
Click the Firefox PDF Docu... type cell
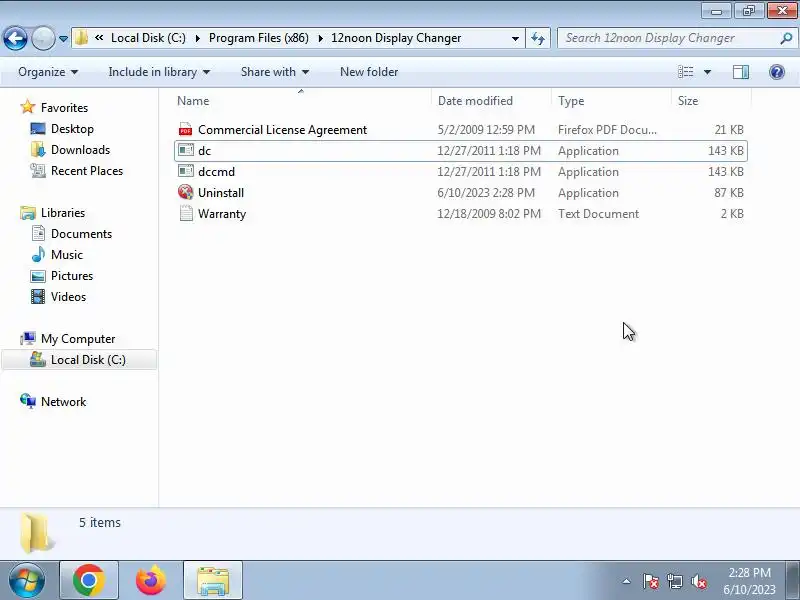click(607, 130)
